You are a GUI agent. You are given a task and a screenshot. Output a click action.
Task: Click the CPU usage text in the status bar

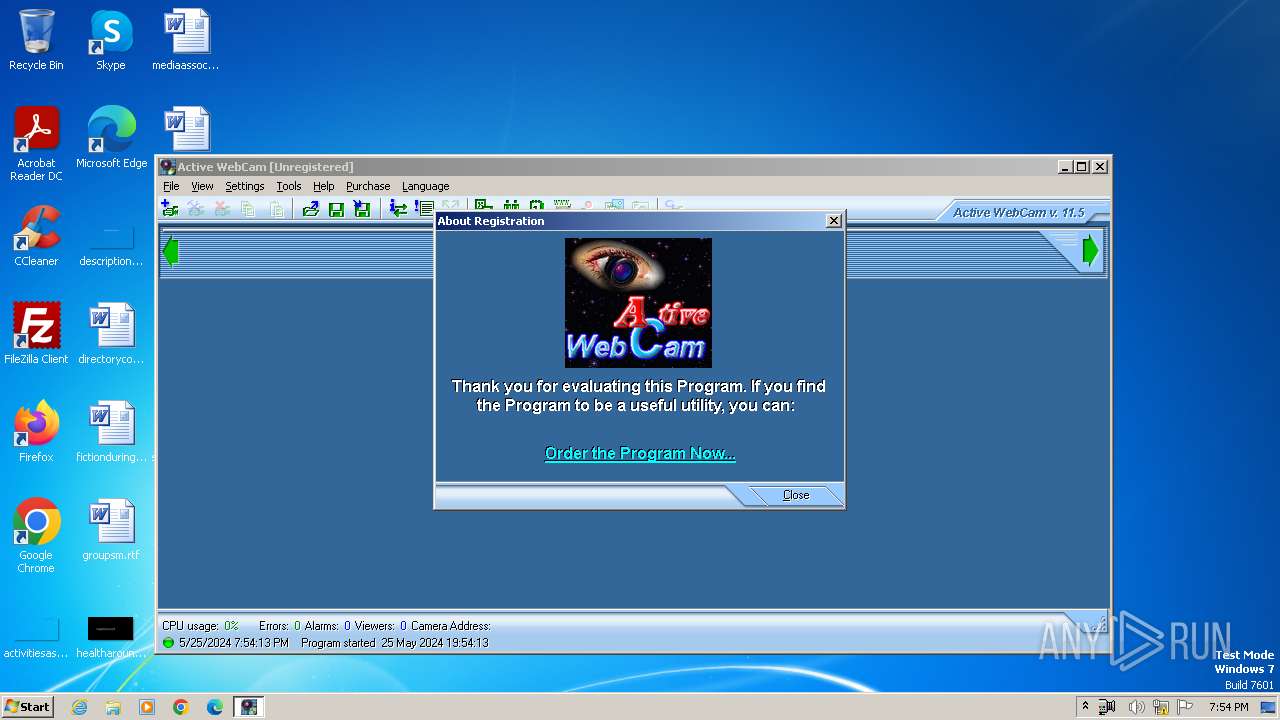[200, 626]
